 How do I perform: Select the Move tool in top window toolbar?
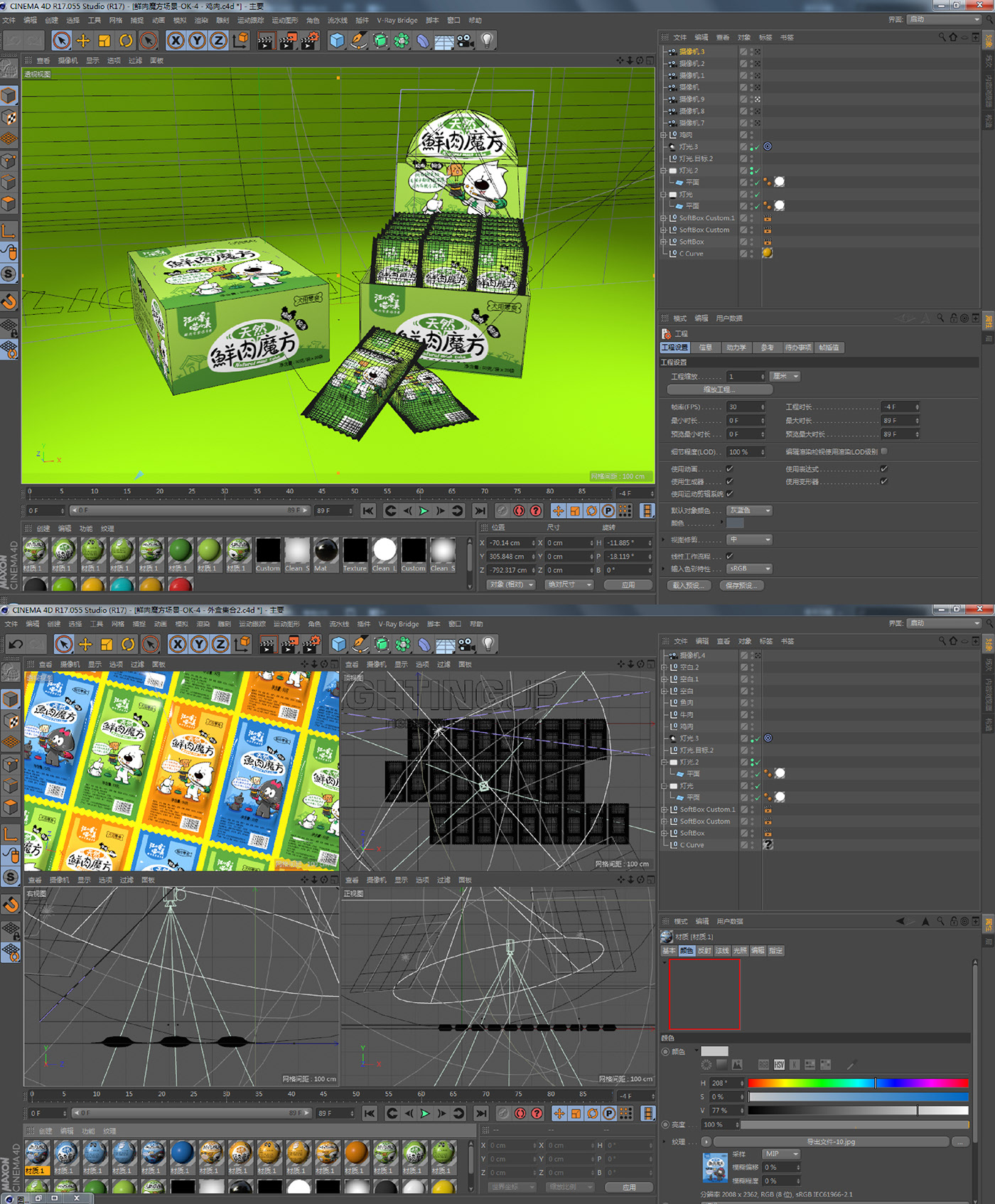pyautogui.click(x=83, y=41)
